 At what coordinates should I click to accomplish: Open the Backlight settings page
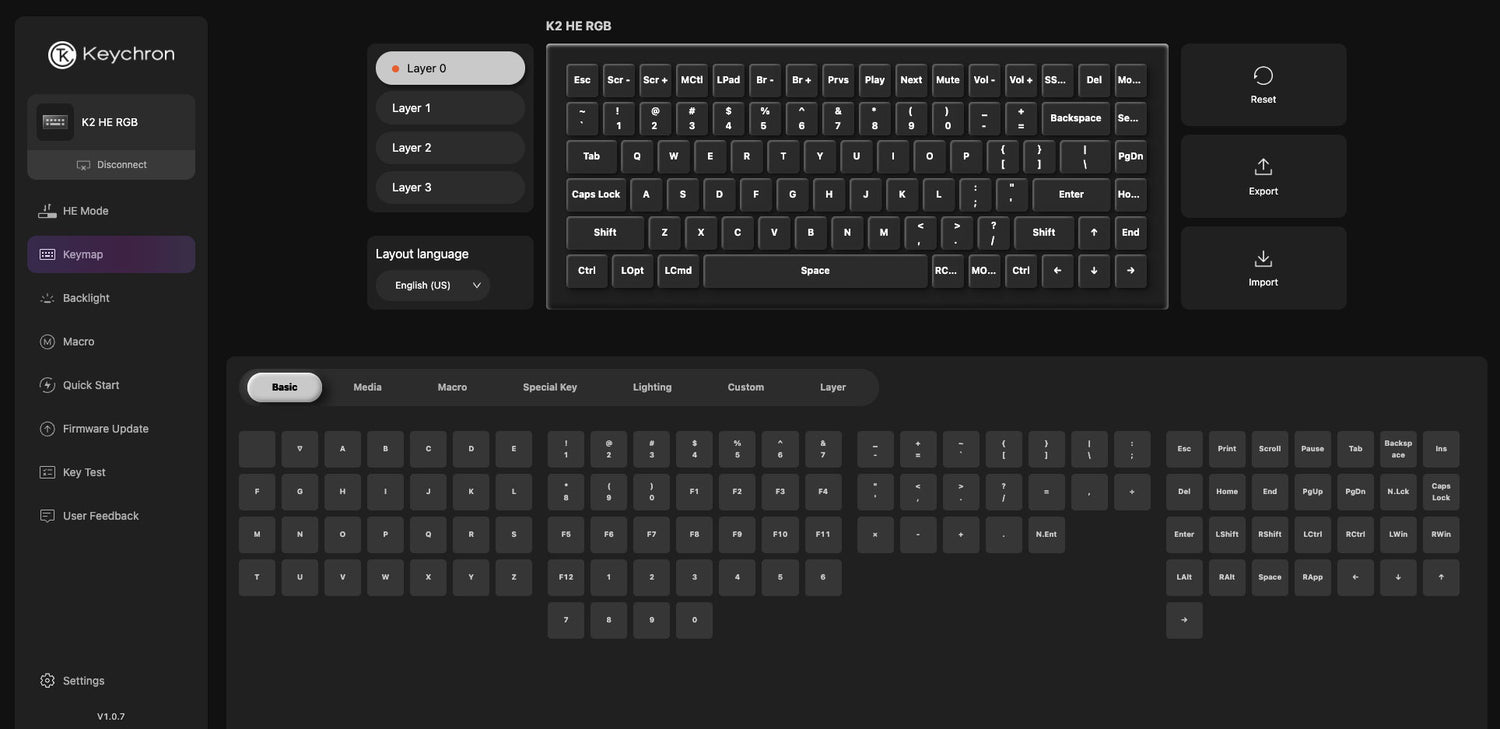tap(86, 298)
